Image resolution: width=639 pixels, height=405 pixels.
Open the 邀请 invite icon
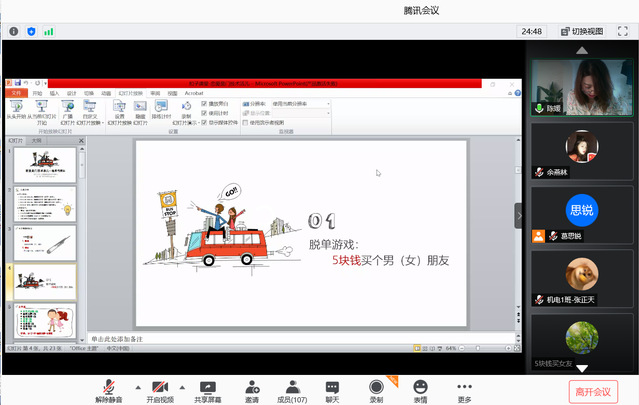click(251, 385)
